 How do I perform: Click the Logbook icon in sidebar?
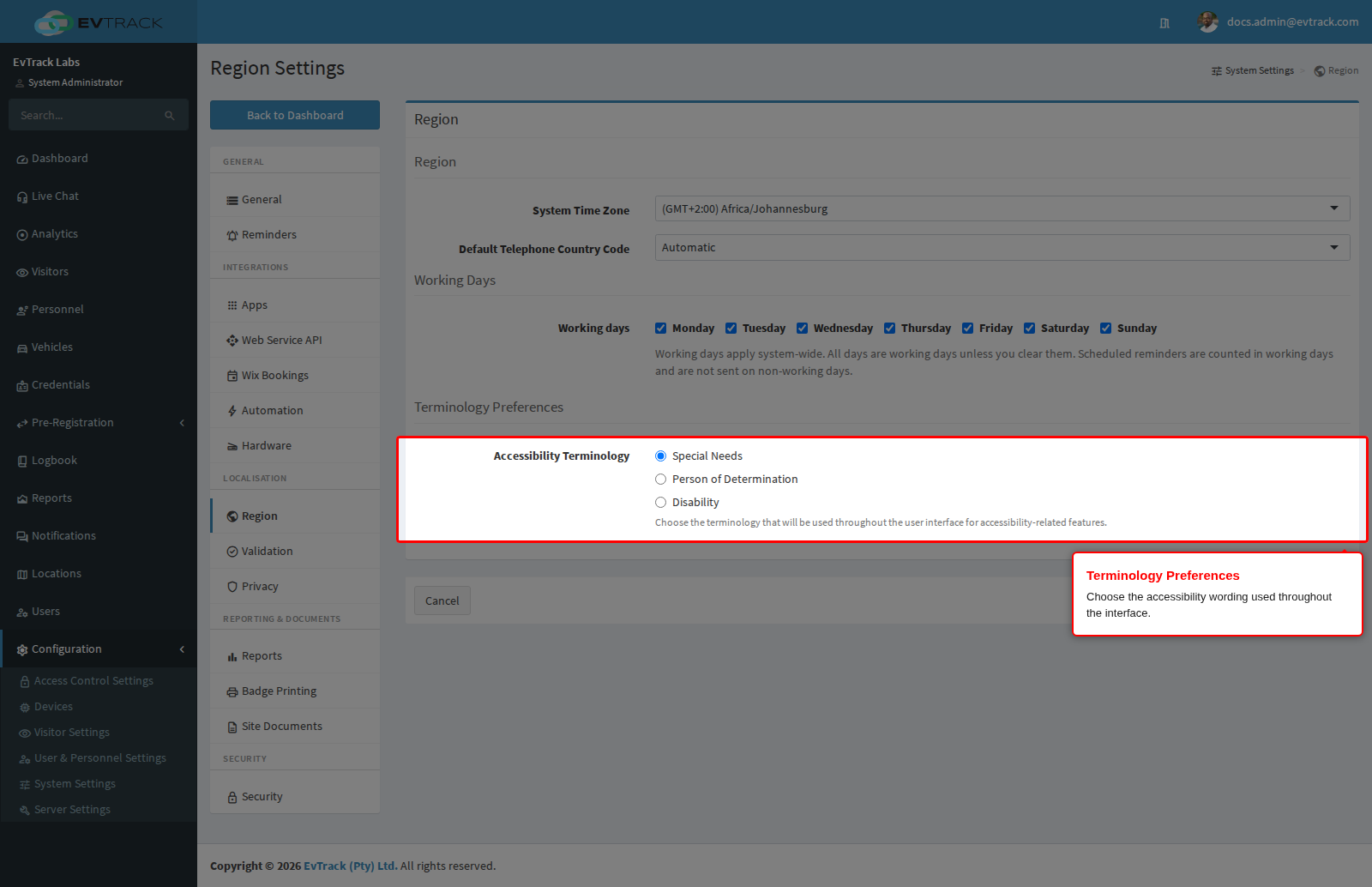pos(22,462)
